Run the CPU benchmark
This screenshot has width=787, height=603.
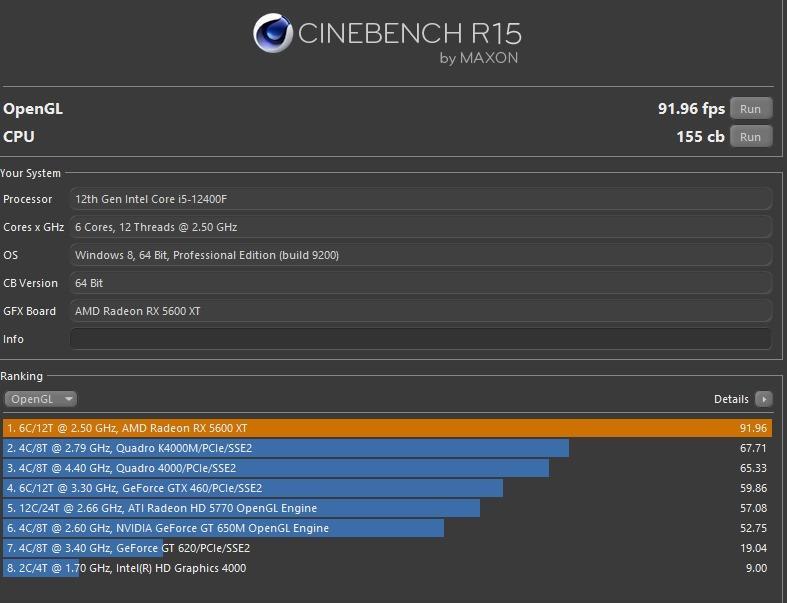751,137
